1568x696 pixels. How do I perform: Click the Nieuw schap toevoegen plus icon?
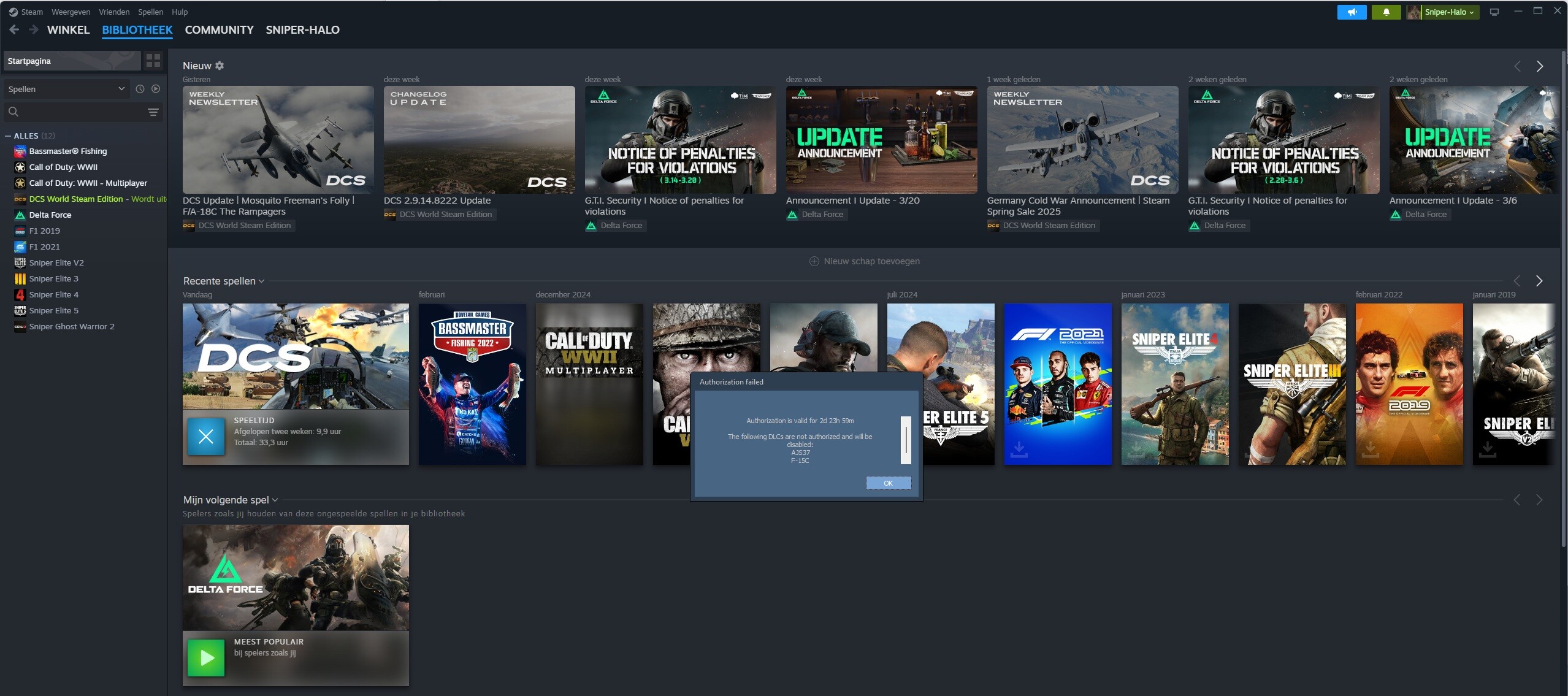814,261
